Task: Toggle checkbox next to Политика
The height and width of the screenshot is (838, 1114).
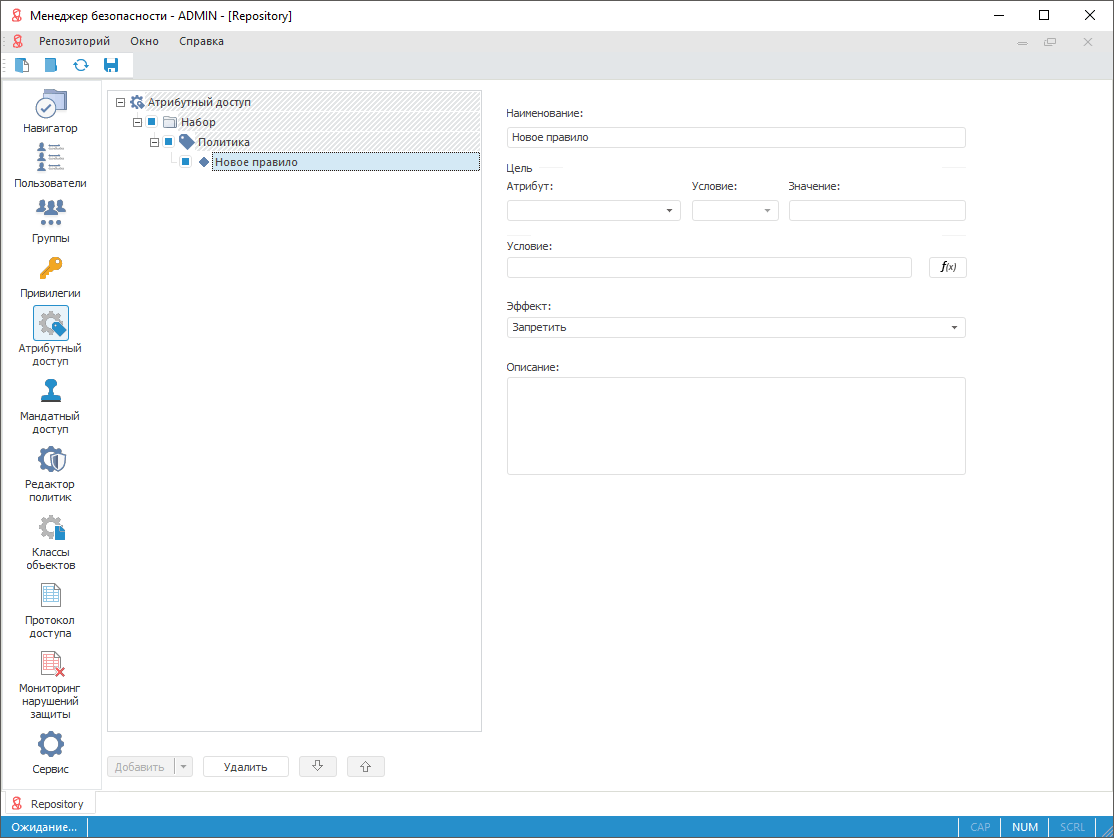Action: point(168,142)
